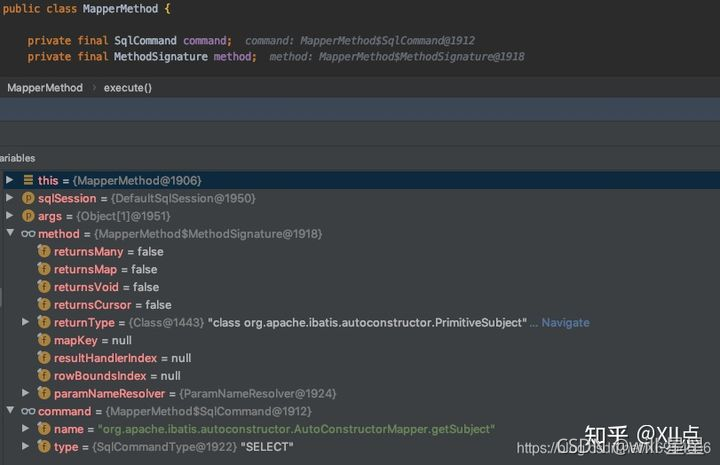Viewport: 720px width, 465px height.
Task: Collapse the command variable node
Action: click(x=10, y=410)
